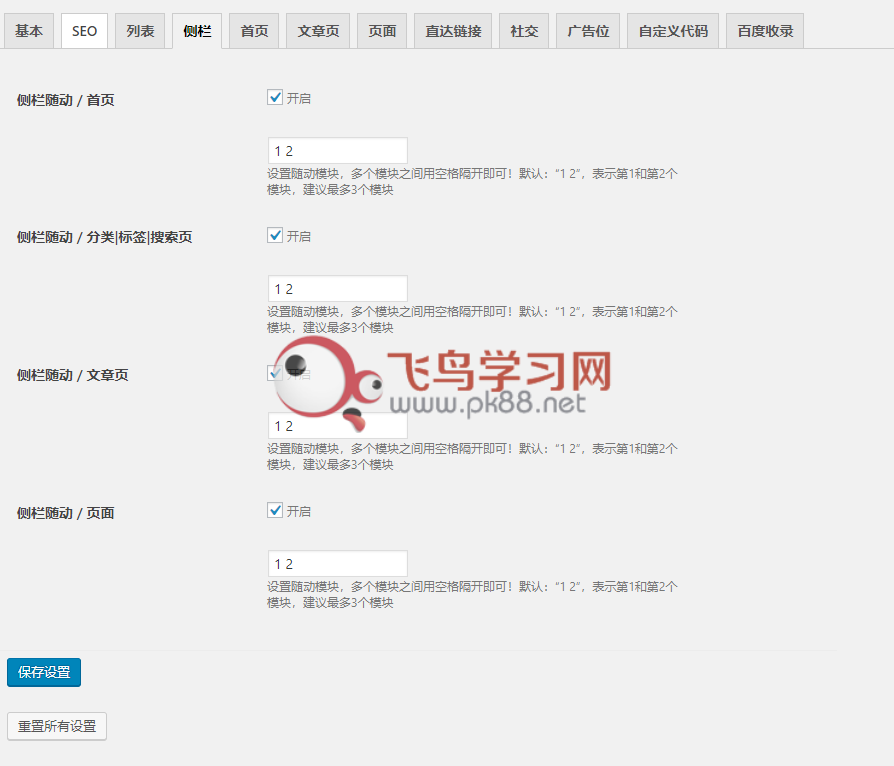Select the 广告位 tab
894x766 pixels.
pos(588,31)
